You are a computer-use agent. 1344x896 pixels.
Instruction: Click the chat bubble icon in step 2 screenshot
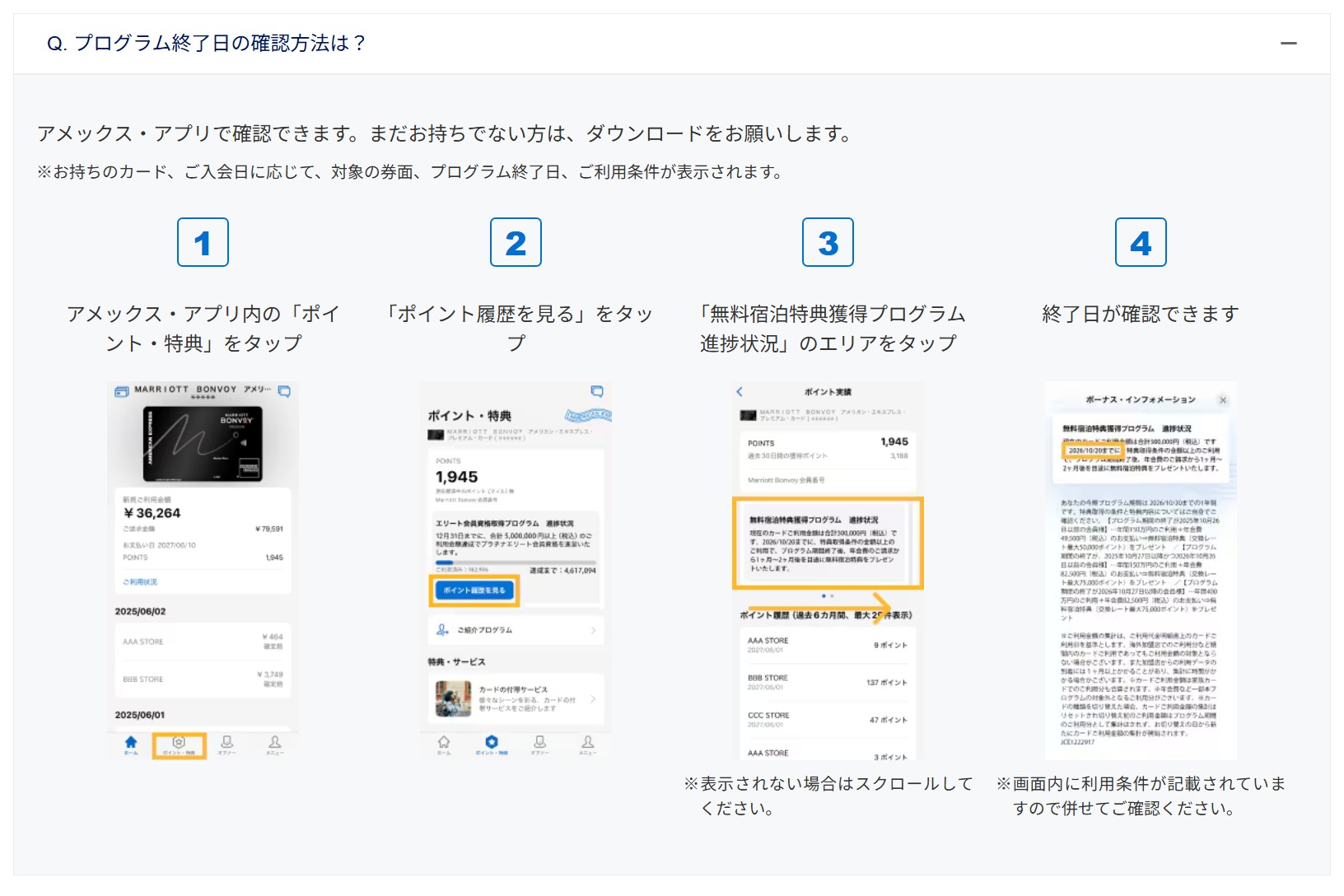coord(597,391)
